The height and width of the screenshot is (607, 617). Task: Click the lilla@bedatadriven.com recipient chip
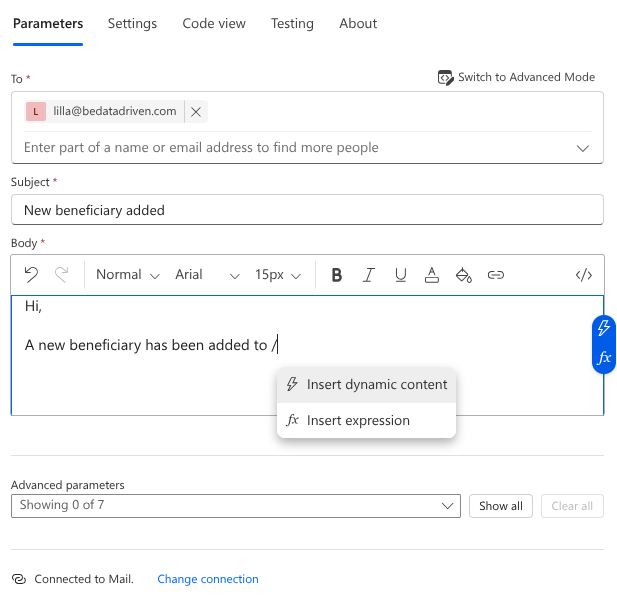point(115,112)
